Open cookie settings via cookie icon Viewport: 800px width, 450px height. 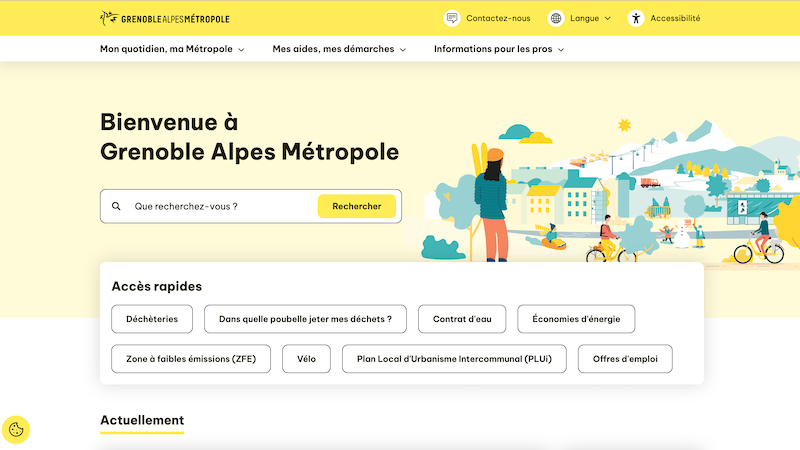(16, 430)
